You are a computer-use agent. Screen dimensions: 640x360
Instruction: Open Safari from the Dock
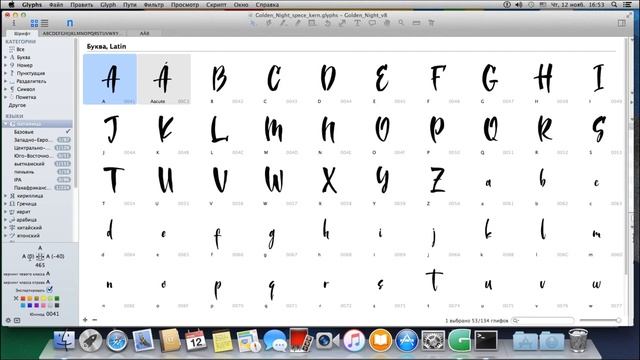coord(117,340)
